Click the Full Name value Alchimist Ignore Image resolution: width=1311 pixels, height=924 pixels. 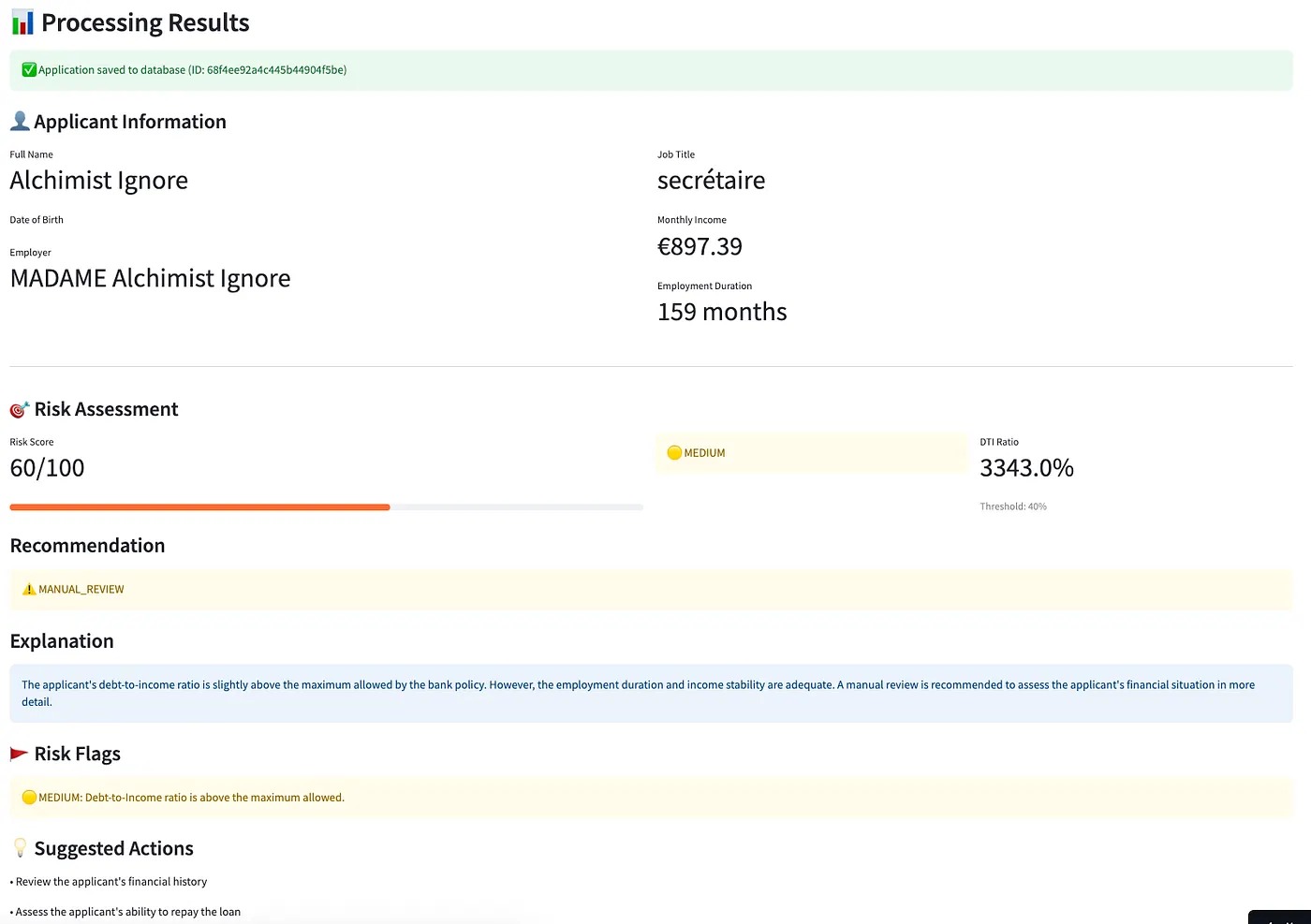point(99,181)
